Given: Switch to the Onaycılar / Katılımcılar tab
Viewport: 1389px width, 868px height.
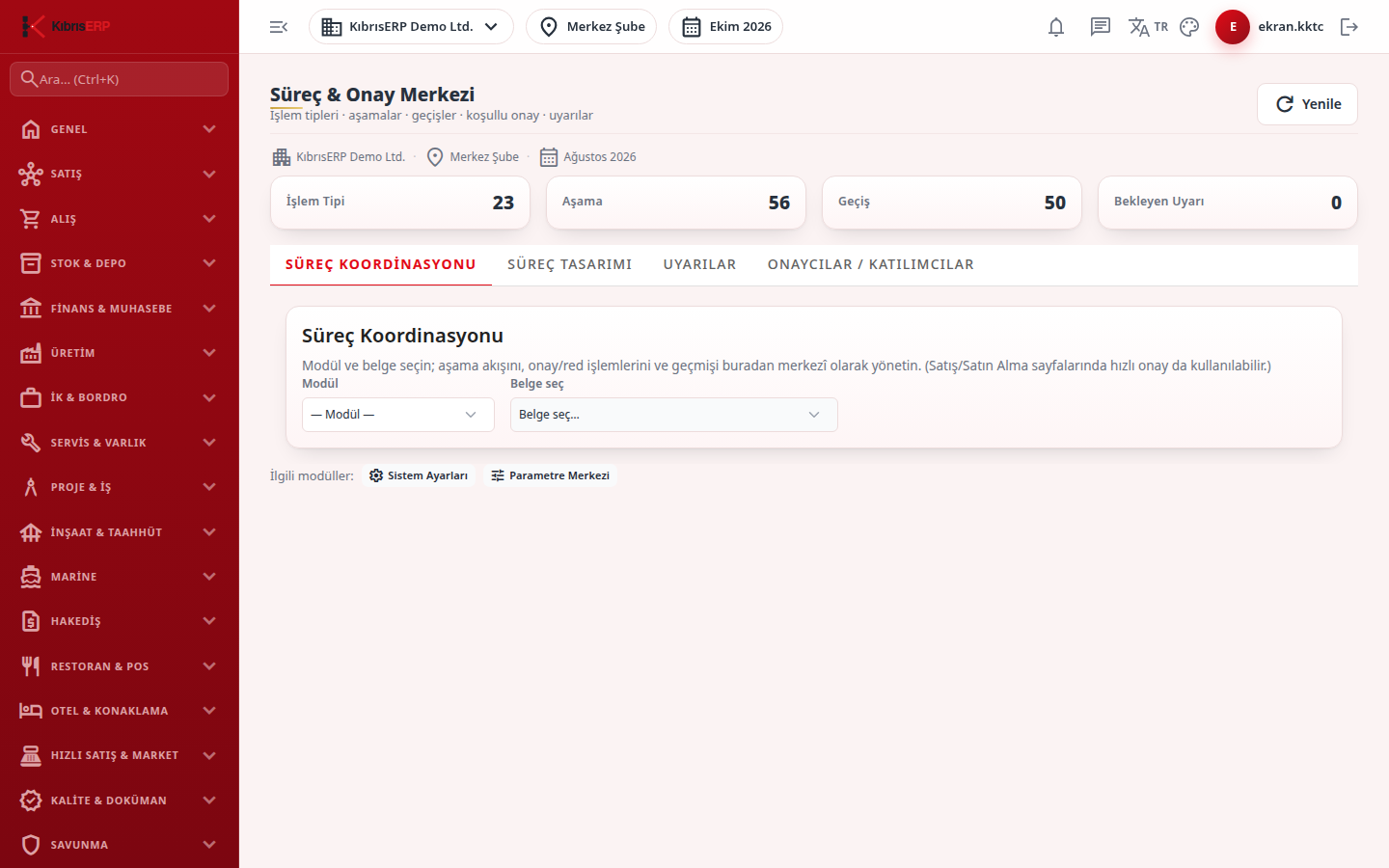Looking at the screenshot, I should pyautogui.click(x=870, y=264).
